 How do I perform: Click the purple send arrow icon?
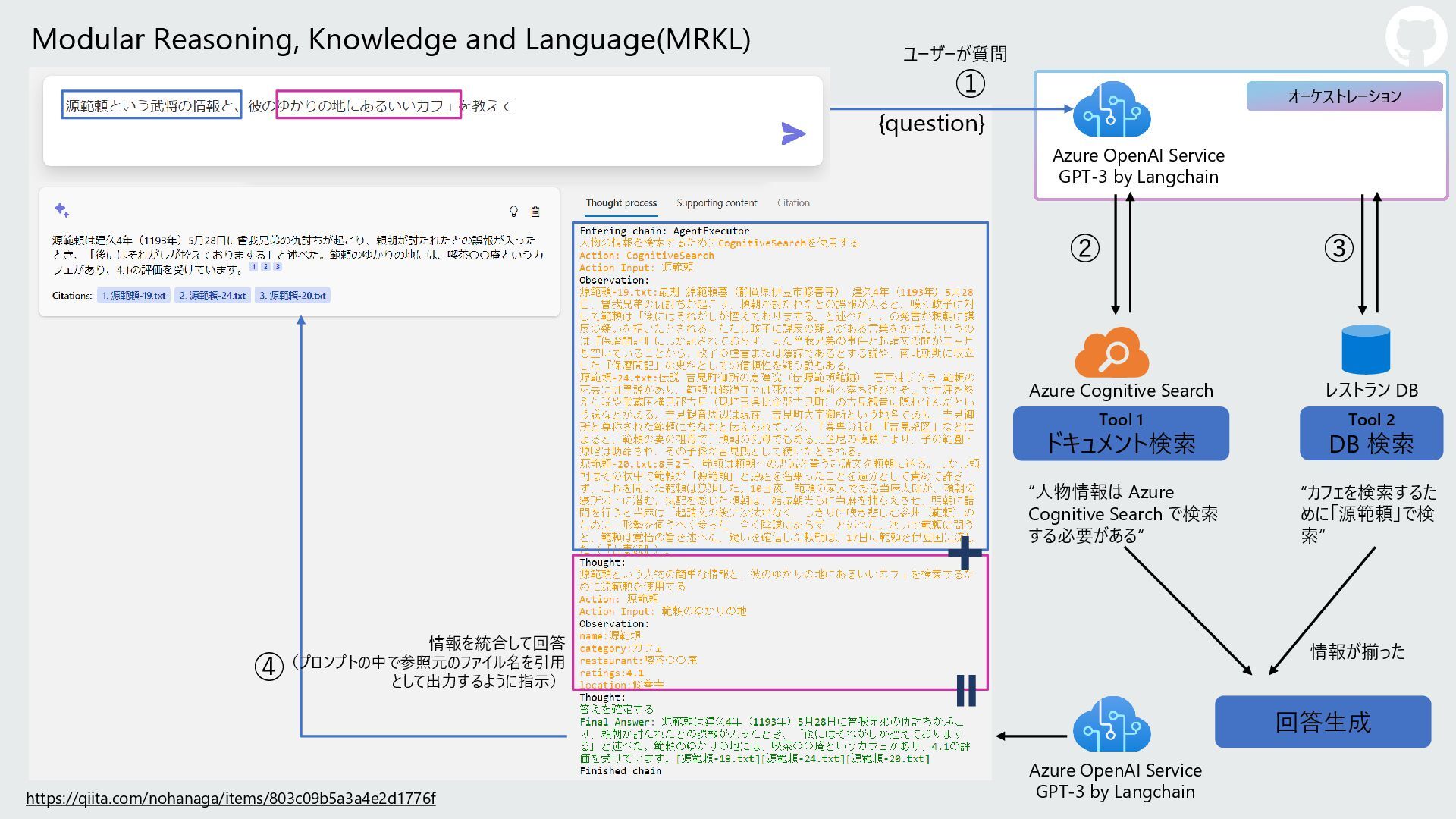click(792, 133)
